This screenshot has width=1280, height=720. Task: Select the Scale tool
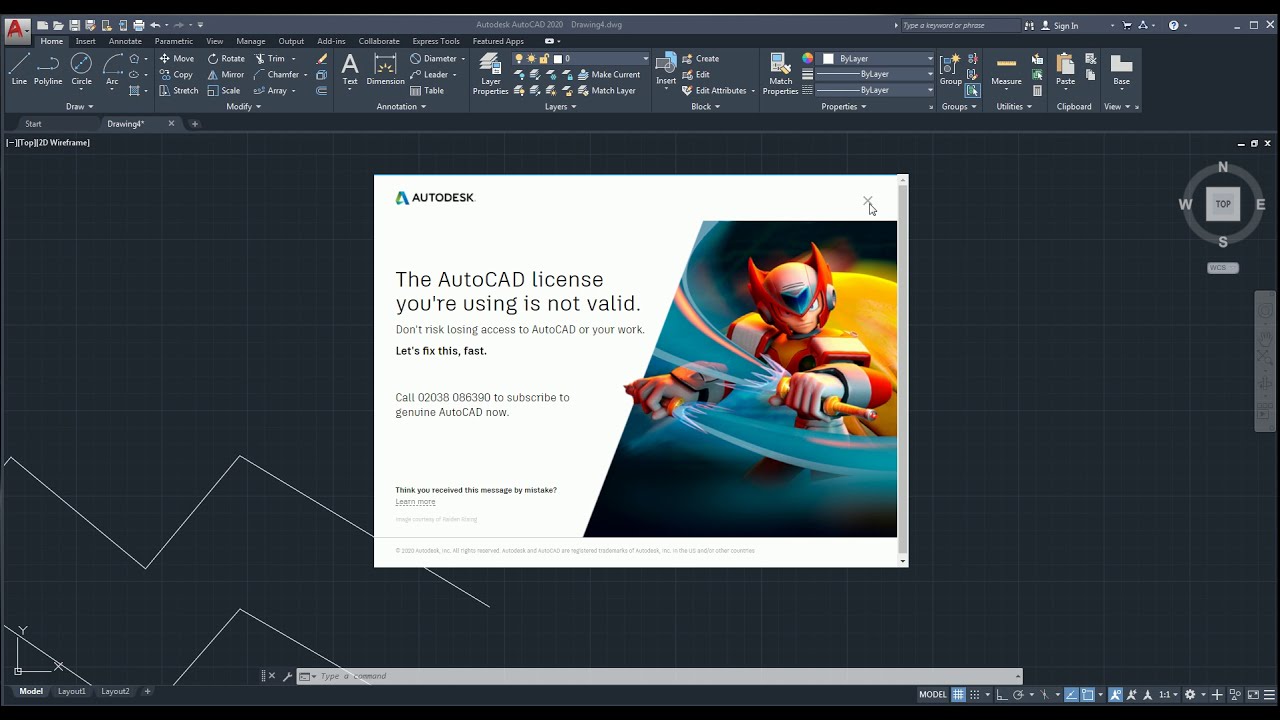(224, 90)
